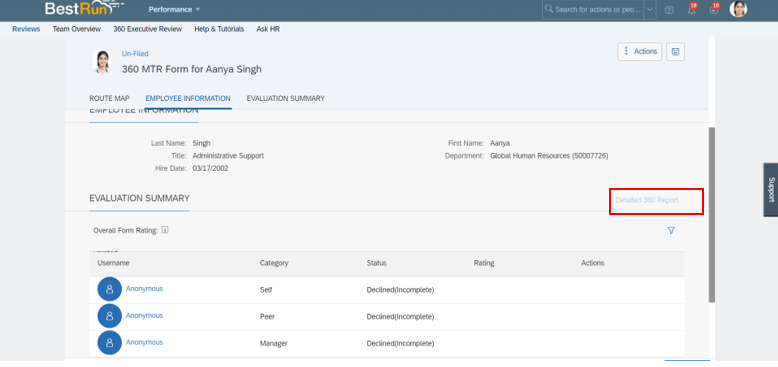Click the BestRun home logo
The image size is (778, 367).
click(83, 8)
